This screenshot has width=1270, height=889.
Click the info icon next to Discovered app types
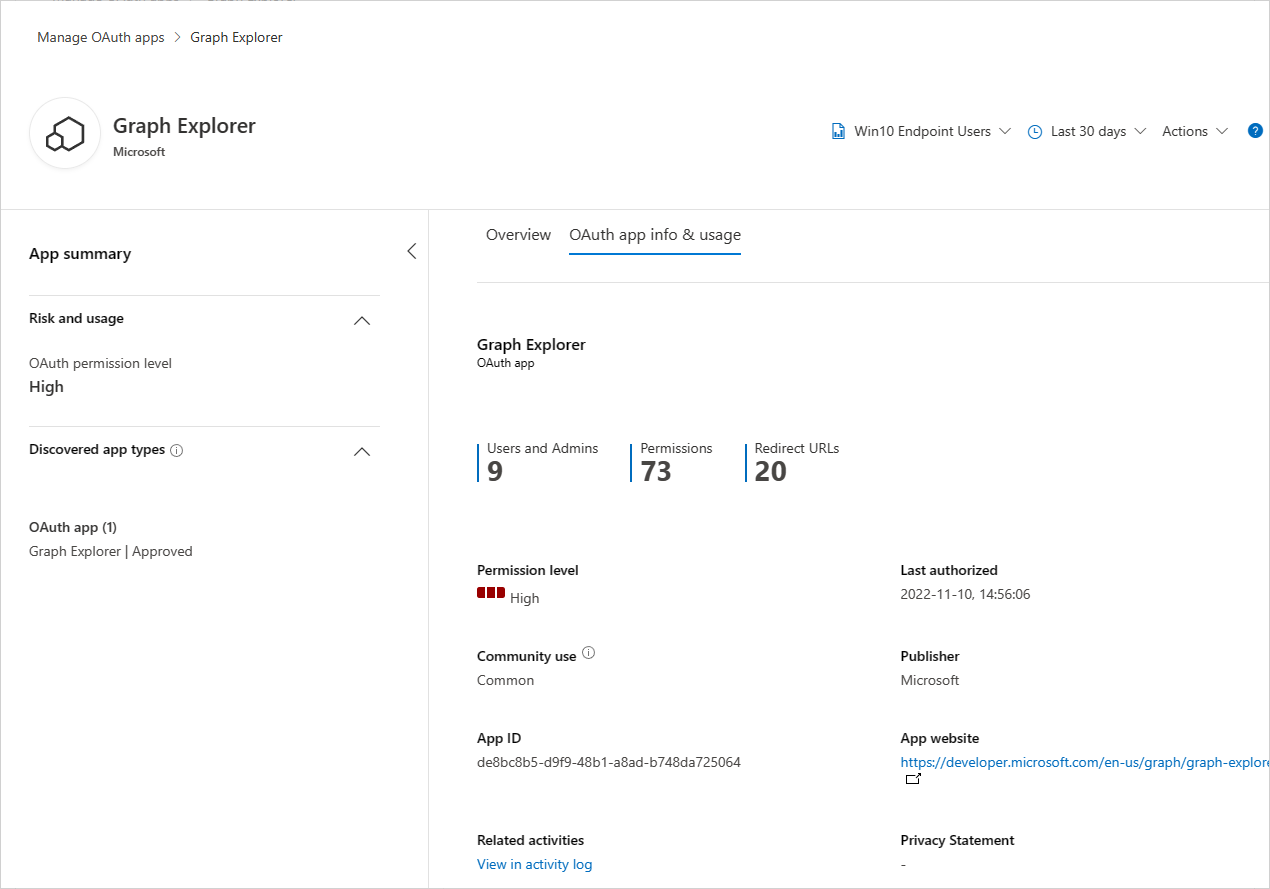[177, 450]
